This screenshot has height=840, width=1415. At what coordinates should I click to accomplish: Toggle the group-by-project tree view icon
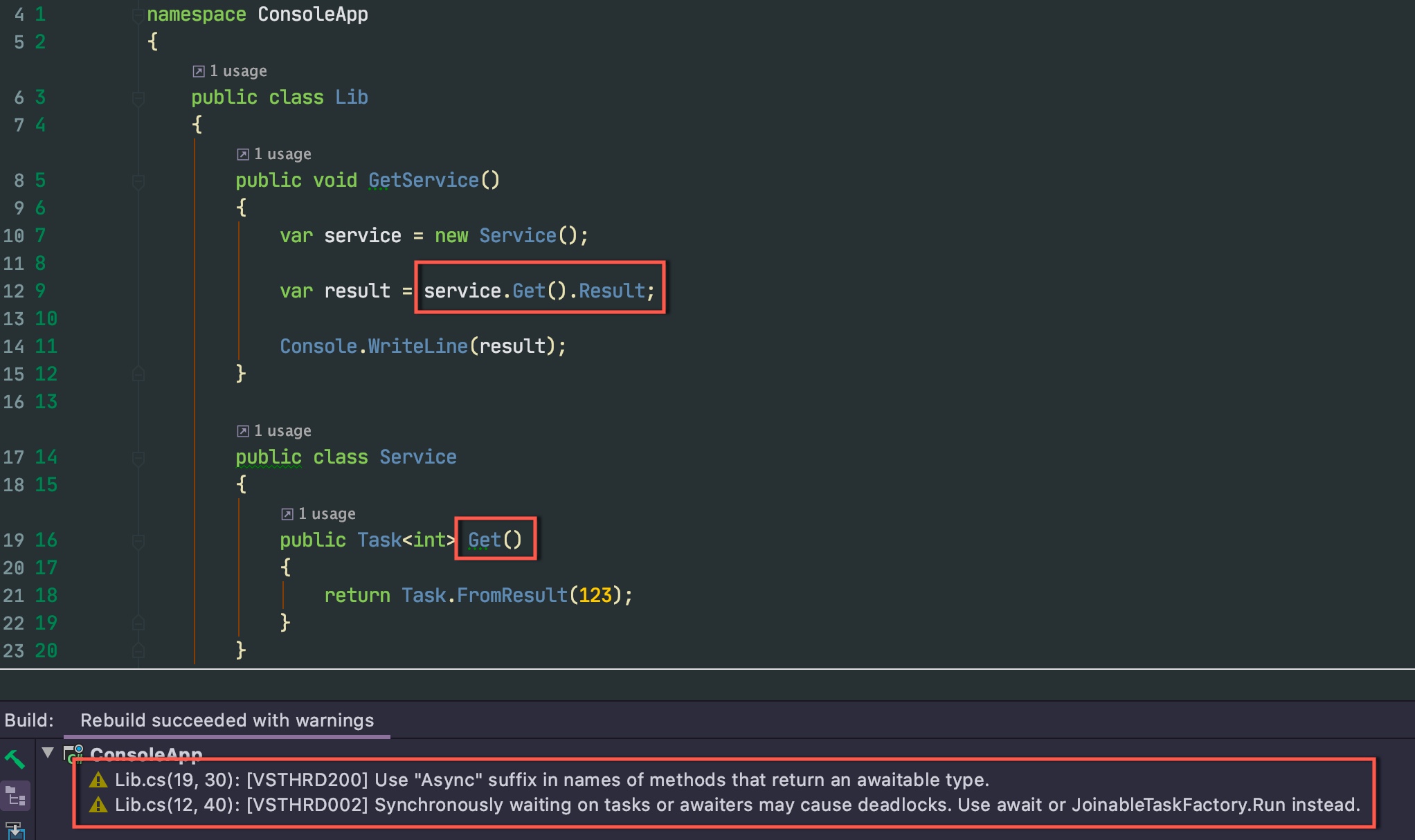coord(16,796)
